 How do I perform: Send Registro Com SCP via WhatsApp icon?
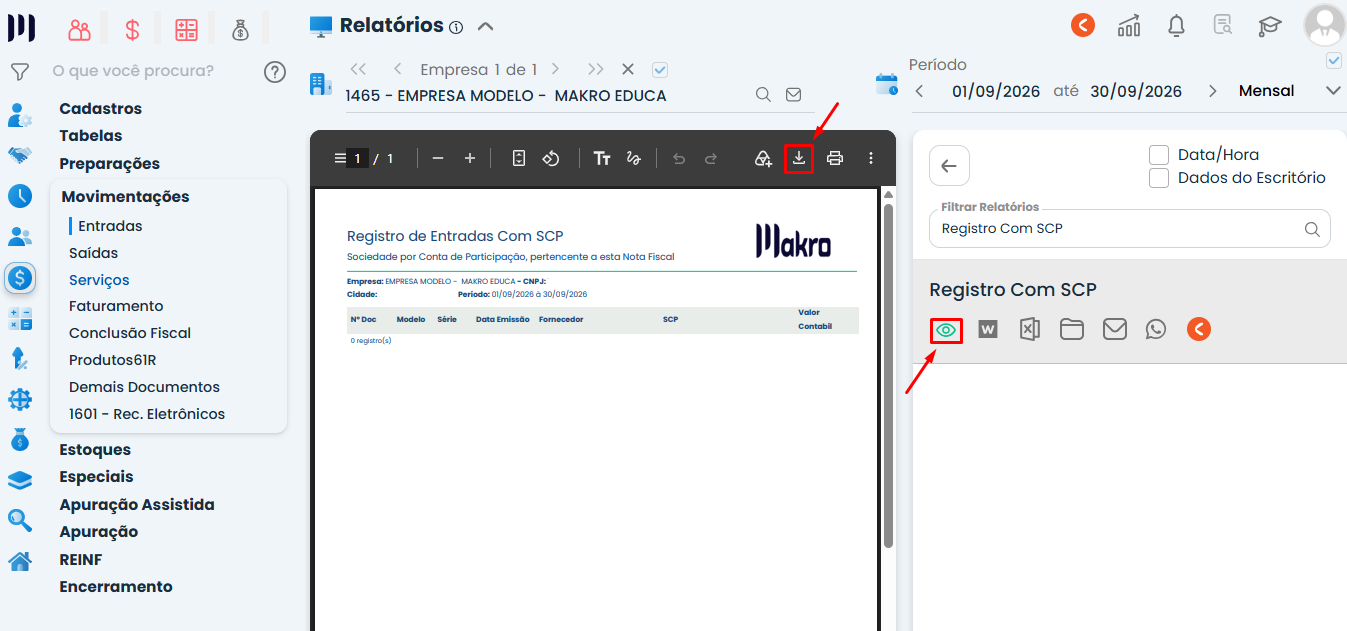1156,329
